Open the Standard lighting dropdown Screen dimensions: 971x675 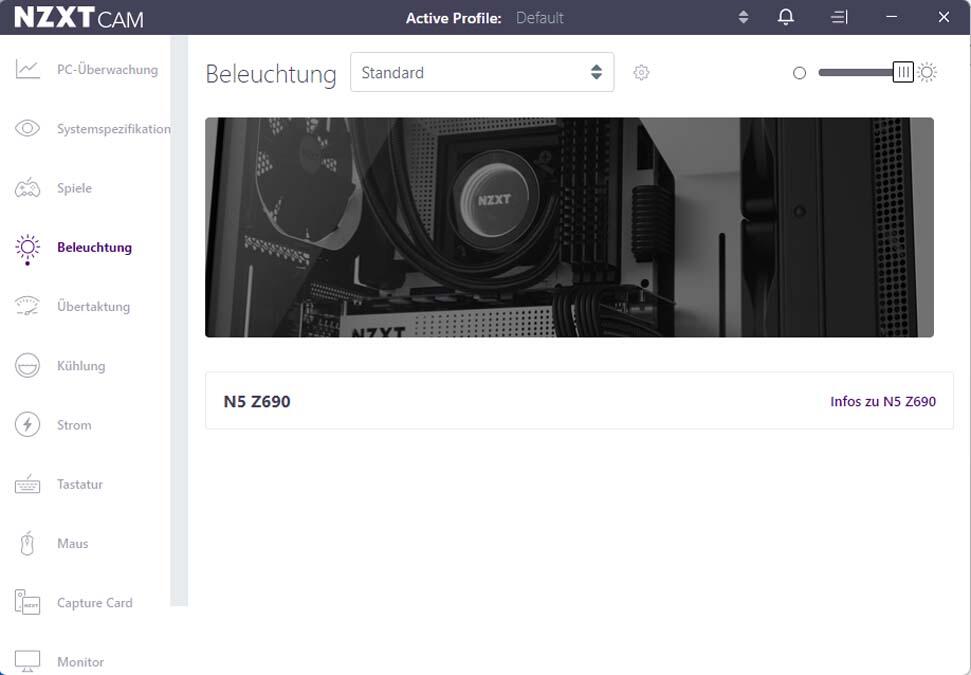click(x=482, y=72)
